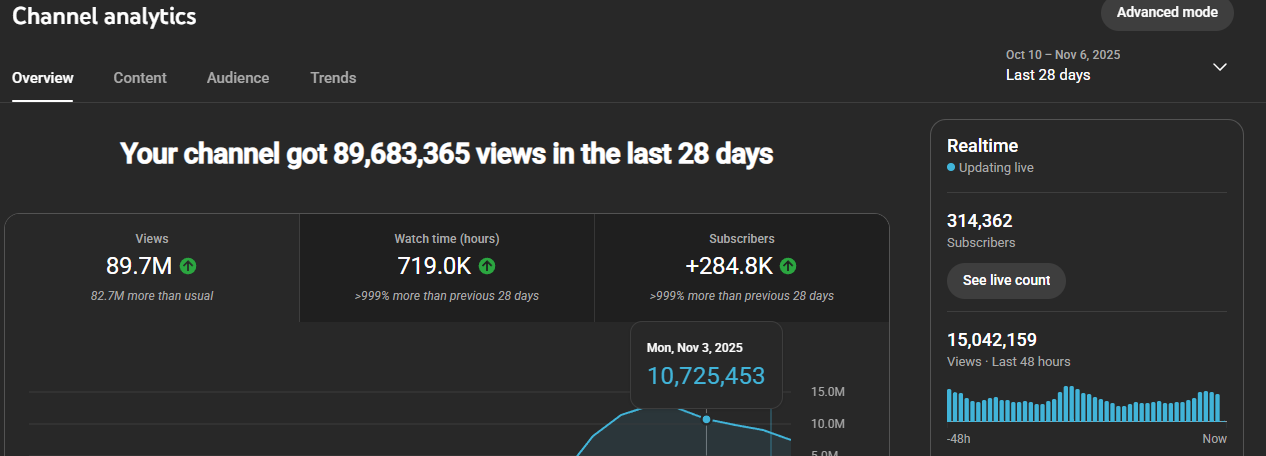Click the green up arrow beside 719.0K
The image size is (1266, 456).
(x=487, y=266)
